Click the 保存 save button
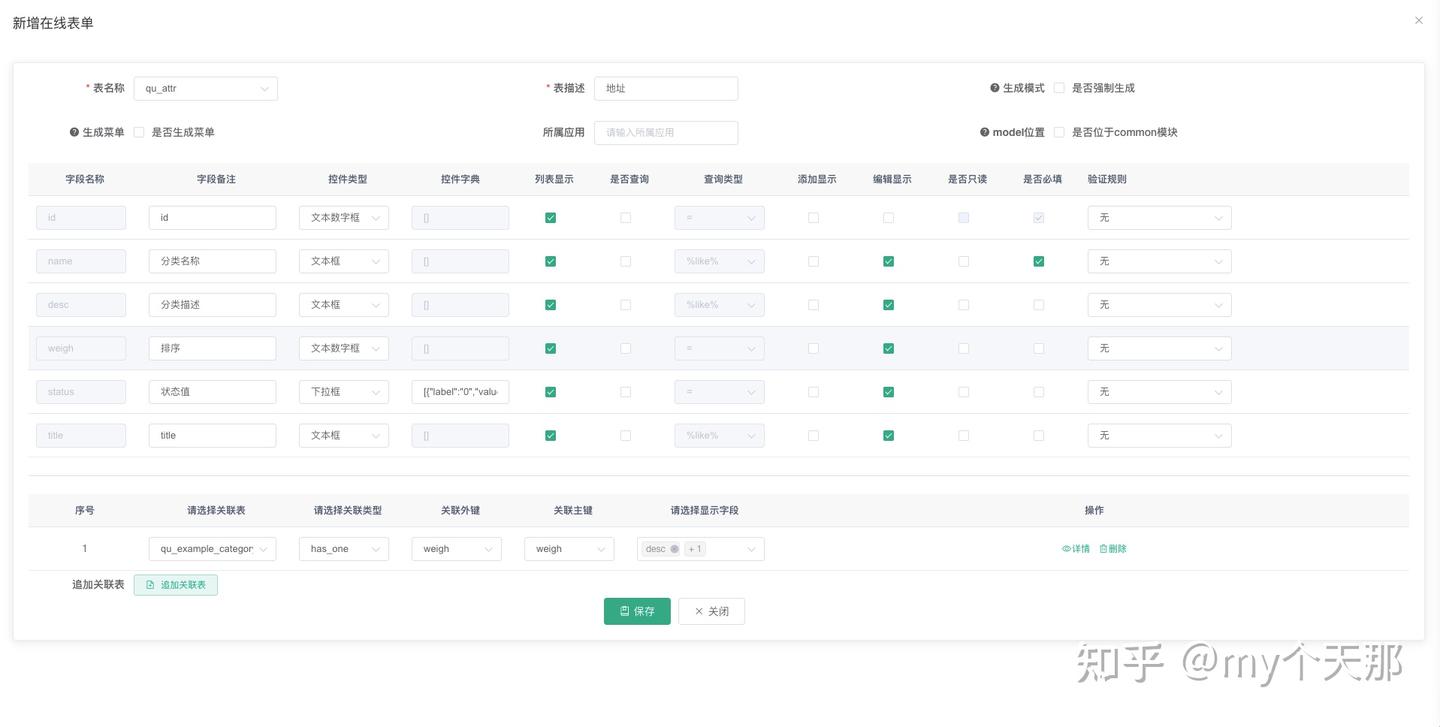This screenshot has width=1440, height=727. click(x=637, y=610)
